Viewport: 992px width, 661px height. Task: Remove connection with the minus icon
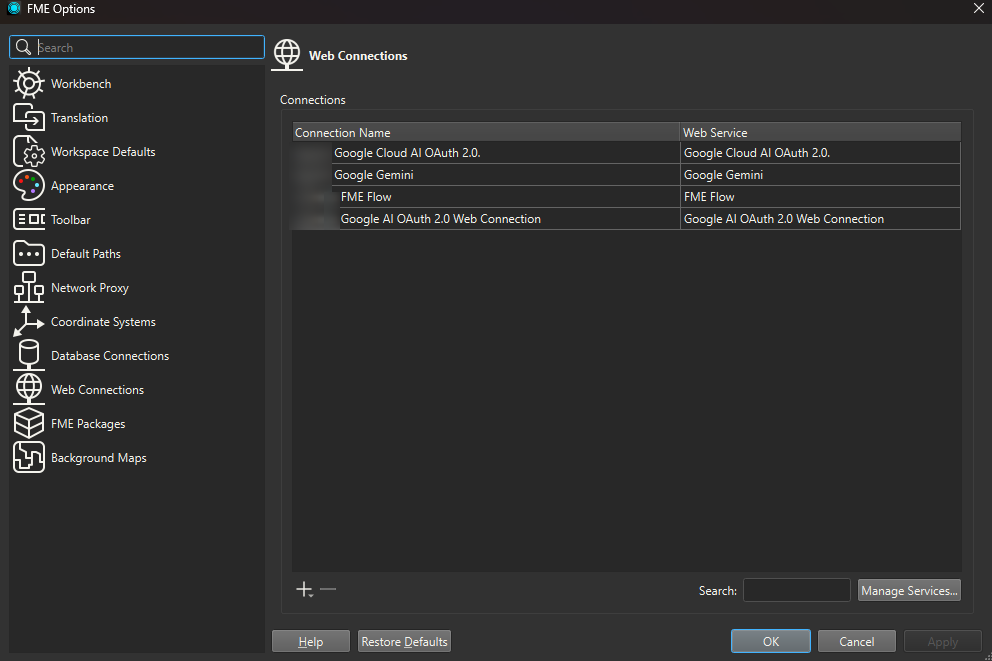coord(328,589)
